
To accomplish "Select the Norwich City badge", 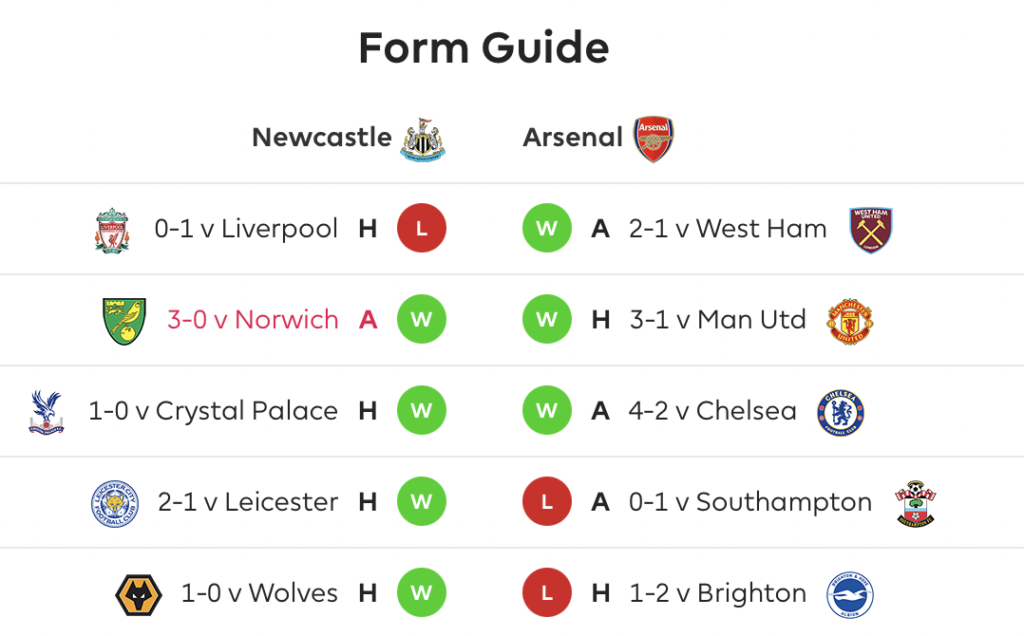I will [x=124, y=321].
